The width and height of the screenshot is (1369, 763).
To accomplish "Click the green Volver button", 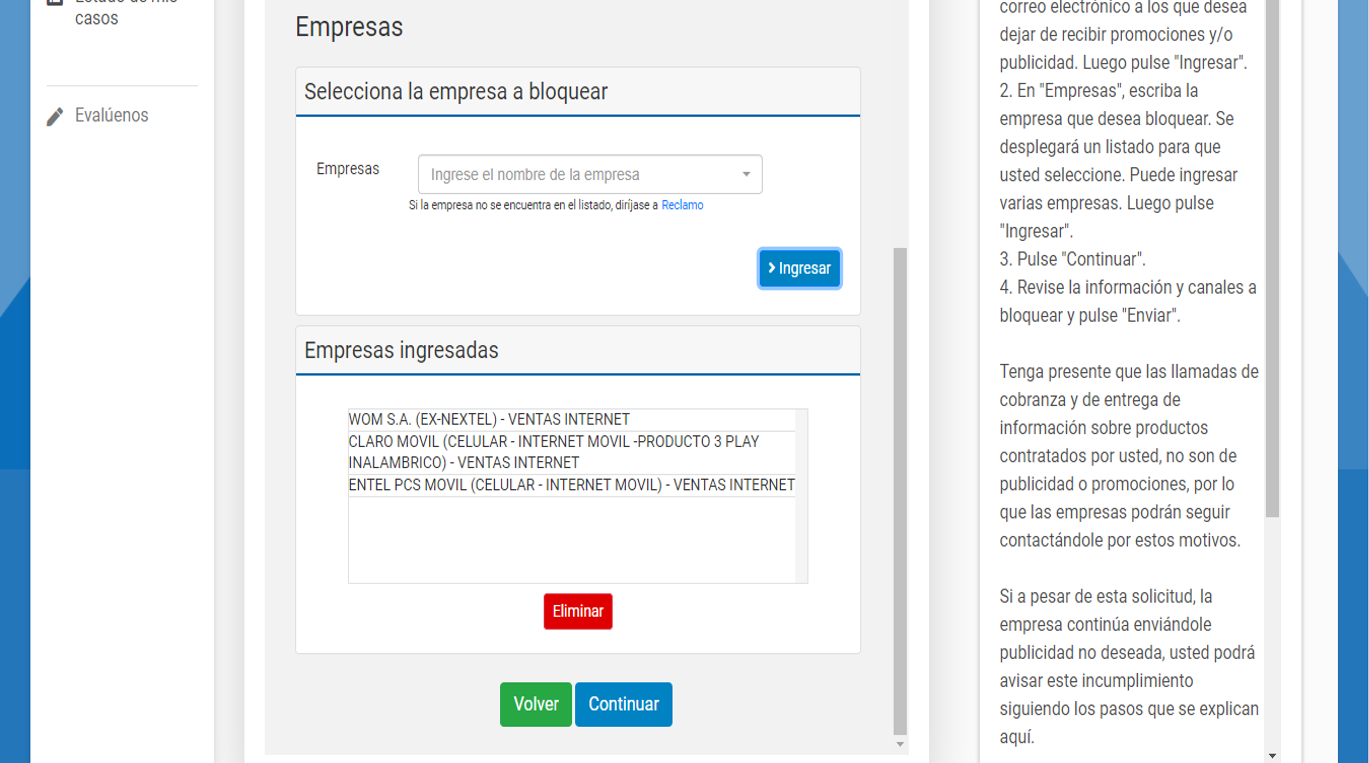I will point(536,704).
